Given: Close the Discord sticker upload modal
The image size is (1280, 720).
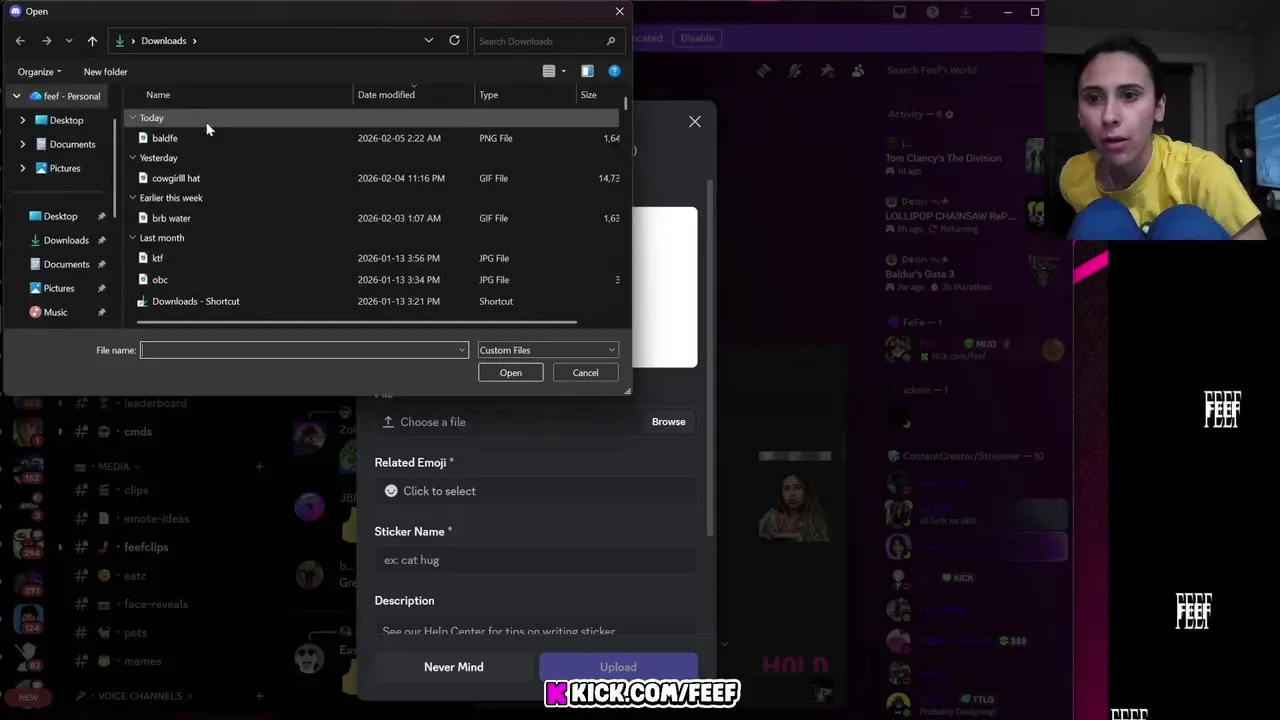Looking at the screenshot, I should 695,122.
